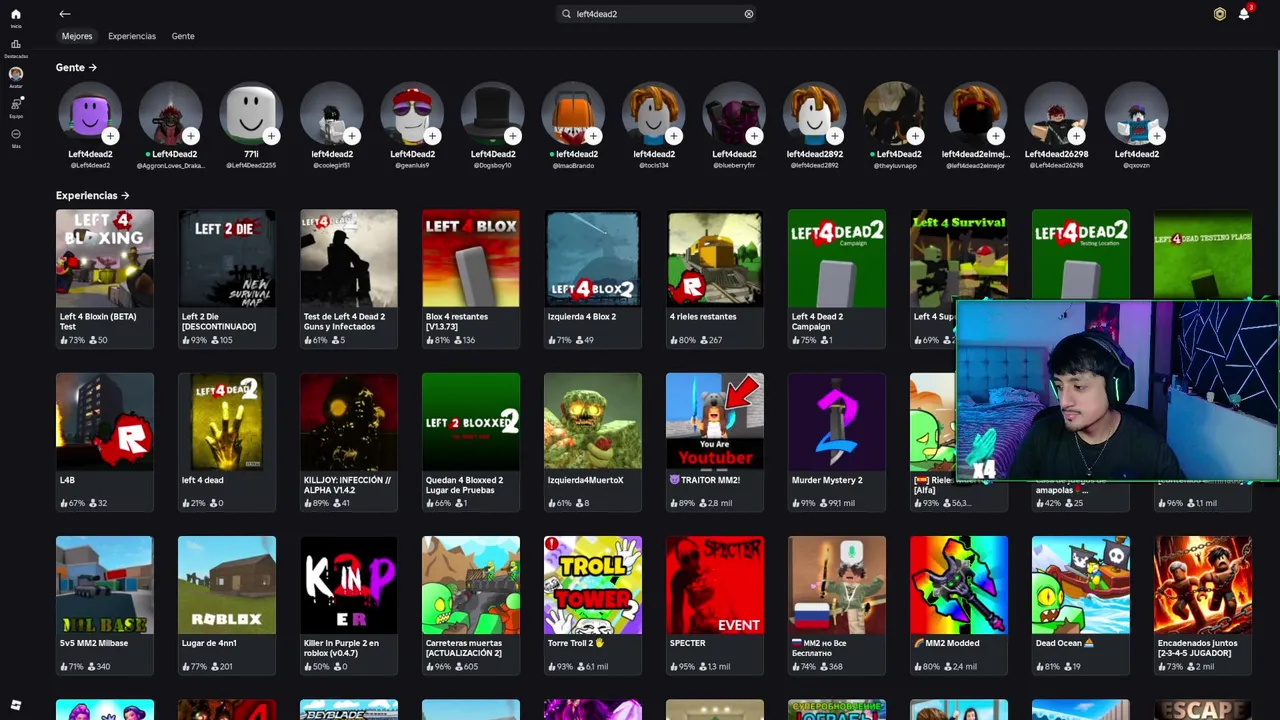The height and width of the screenshot is (720, 1280).
Task: Open the L4B game tile
Action: pos(105,441)
